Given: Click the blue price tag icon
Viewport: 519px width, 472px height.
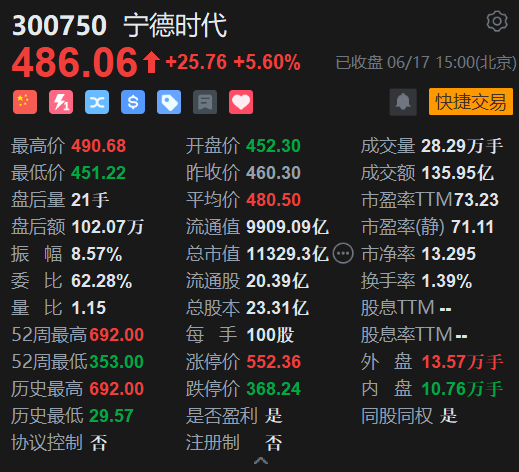Looking at the screenshot, I should (x=169, y=102).
